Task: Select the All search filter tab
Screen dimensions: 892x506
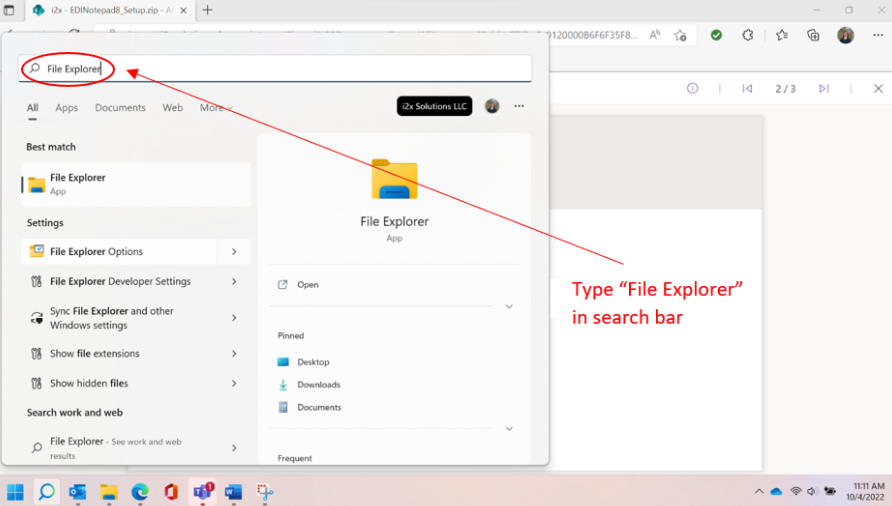Action: tap(32, 108)
